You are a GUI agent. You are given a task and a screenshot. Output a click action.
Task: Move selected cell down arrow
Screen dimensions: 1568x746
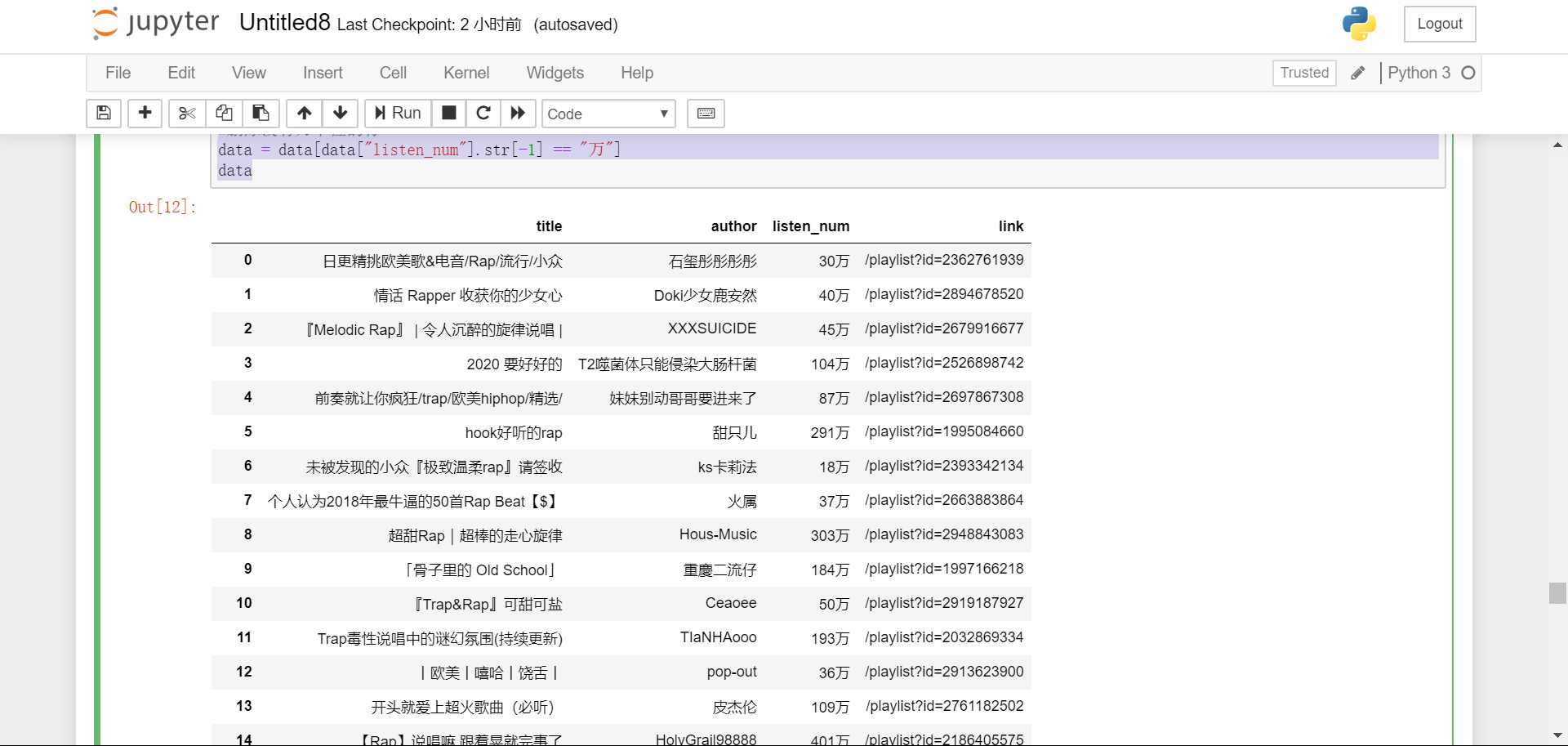click(x=341, y=113)
